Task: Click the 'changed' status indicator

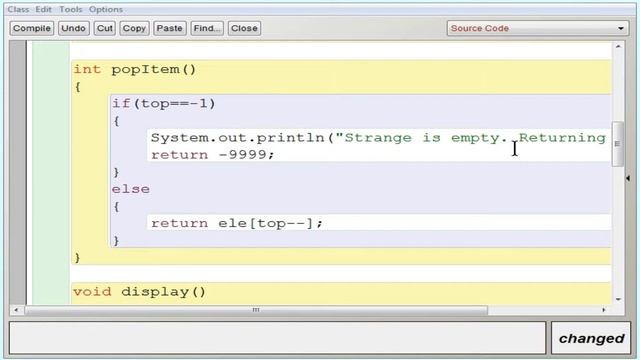Action: point(591,338)
